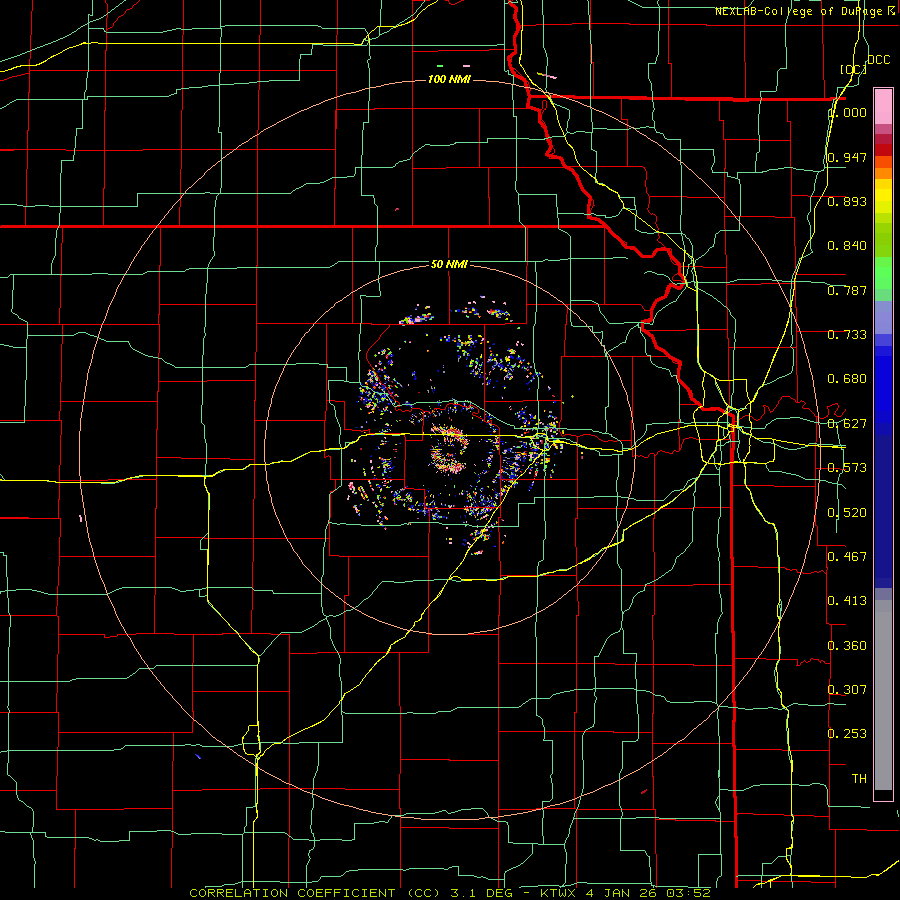
Task: Click the 1.000 value on the color scale
Action: pyautogui.click(x=847, y=112)
